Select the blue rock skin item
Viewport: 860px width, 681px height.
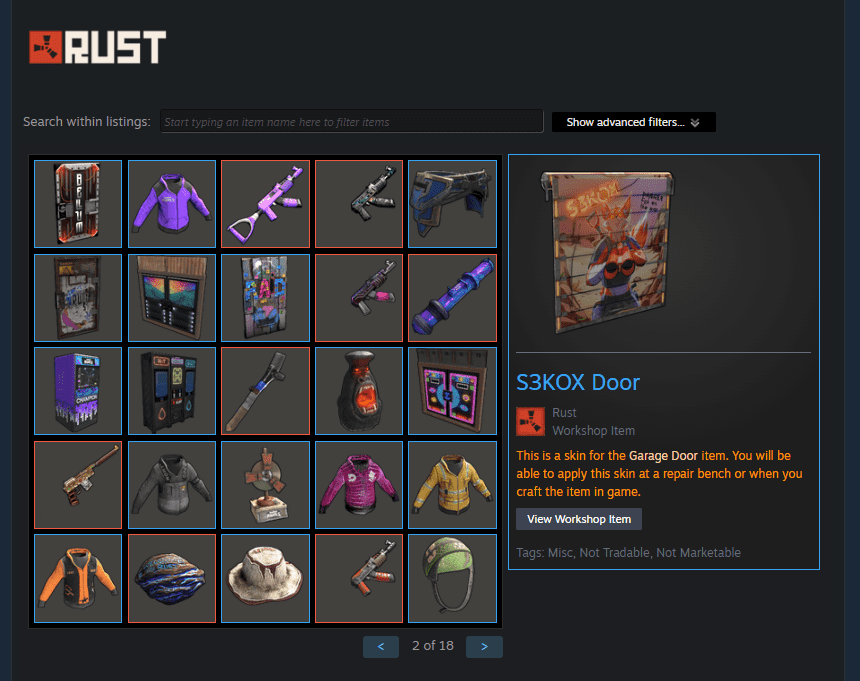click(x=172, y=578)
